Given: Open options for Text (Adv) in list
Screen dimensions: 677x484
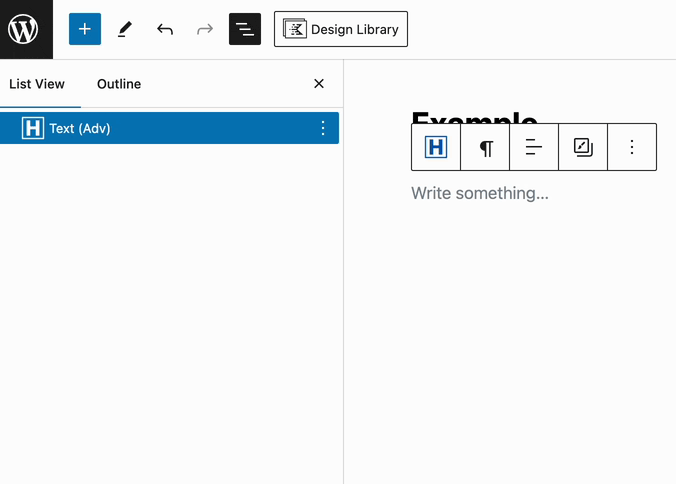Looking at the screenshot, I should click(x=322, y=128).
